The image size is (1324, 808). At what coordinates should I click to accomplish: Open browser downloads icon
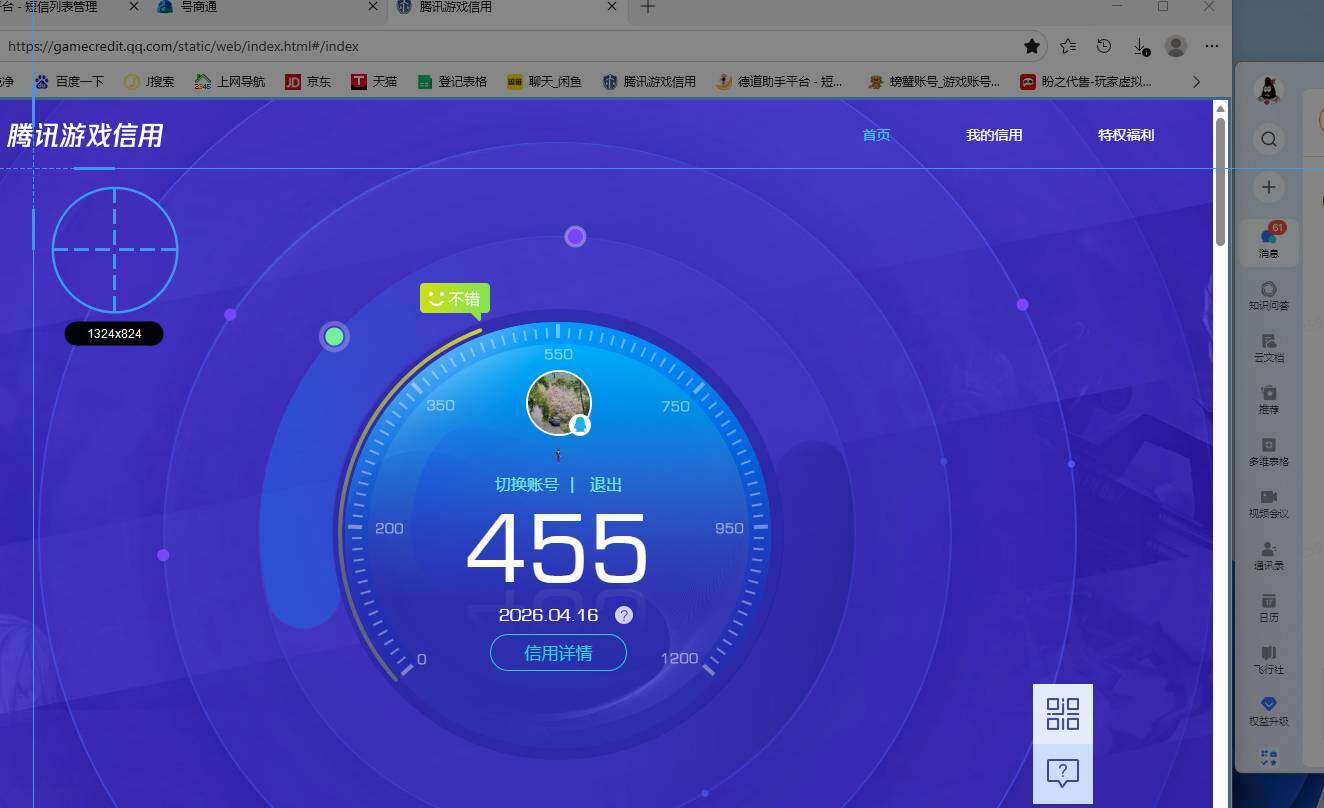pos(1140,46)
